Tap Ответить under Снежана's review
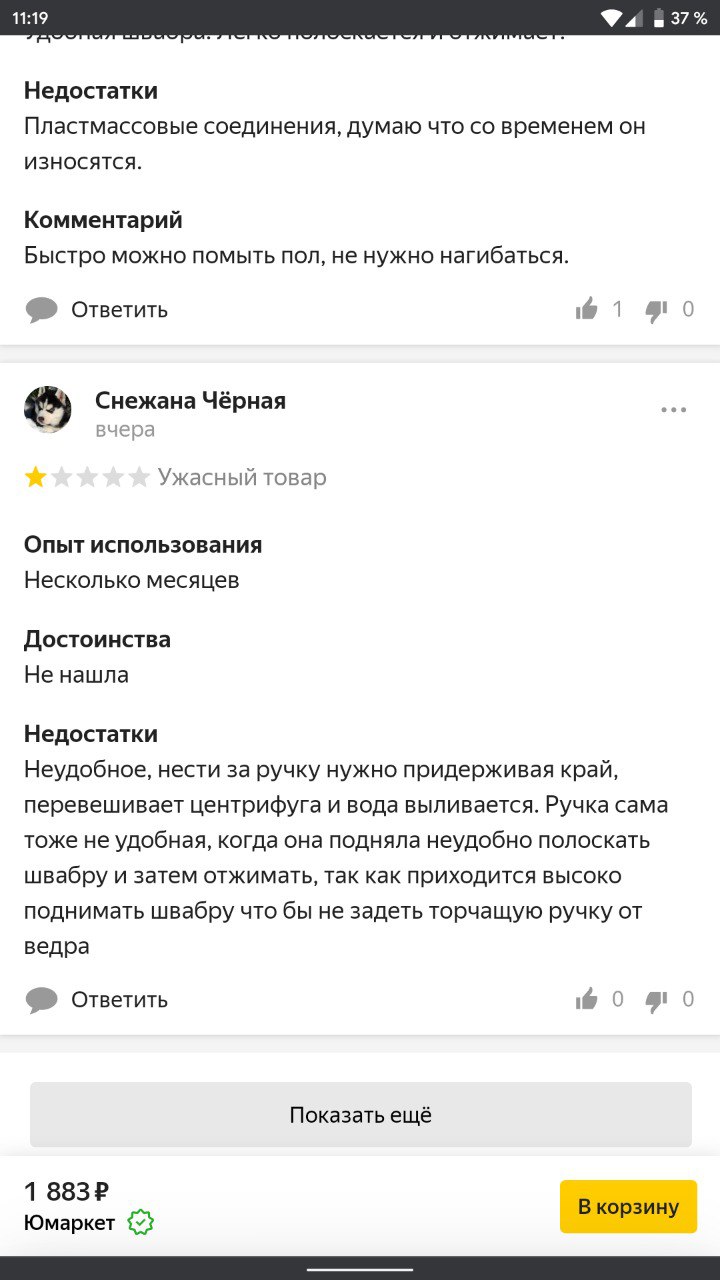 point(119,1000)
